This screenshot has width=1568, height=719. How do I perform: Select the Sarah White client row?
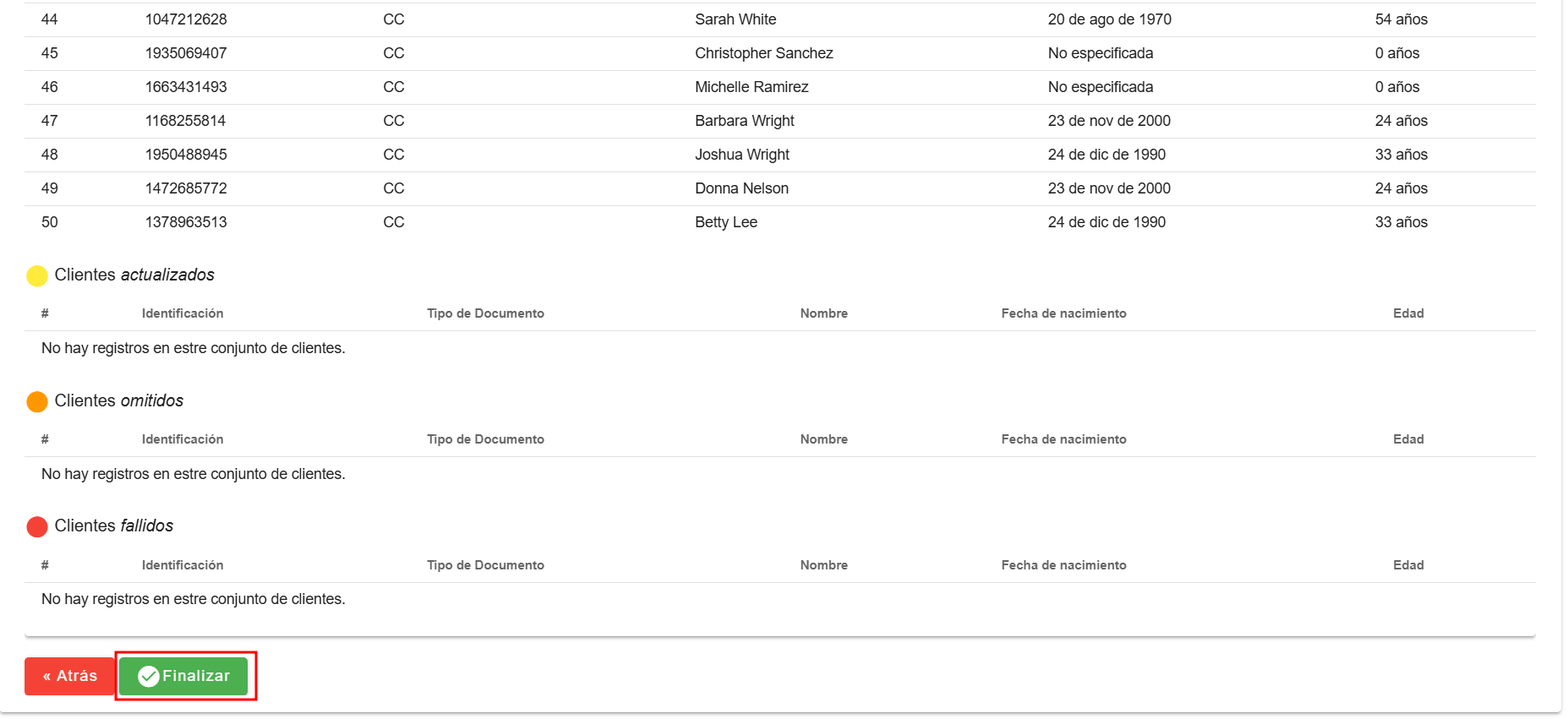[x=735, y=19]
